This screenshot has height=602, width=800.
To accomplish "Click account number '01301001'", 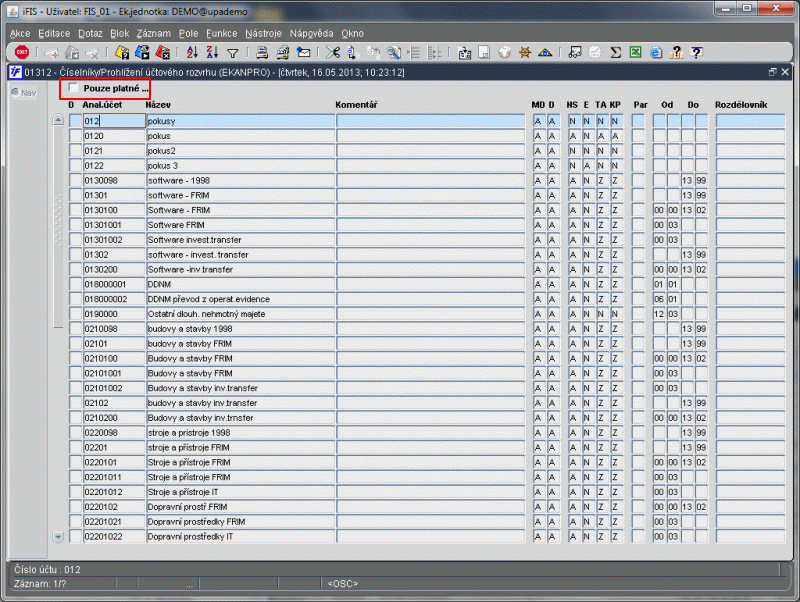I will (x=114, y=225).
